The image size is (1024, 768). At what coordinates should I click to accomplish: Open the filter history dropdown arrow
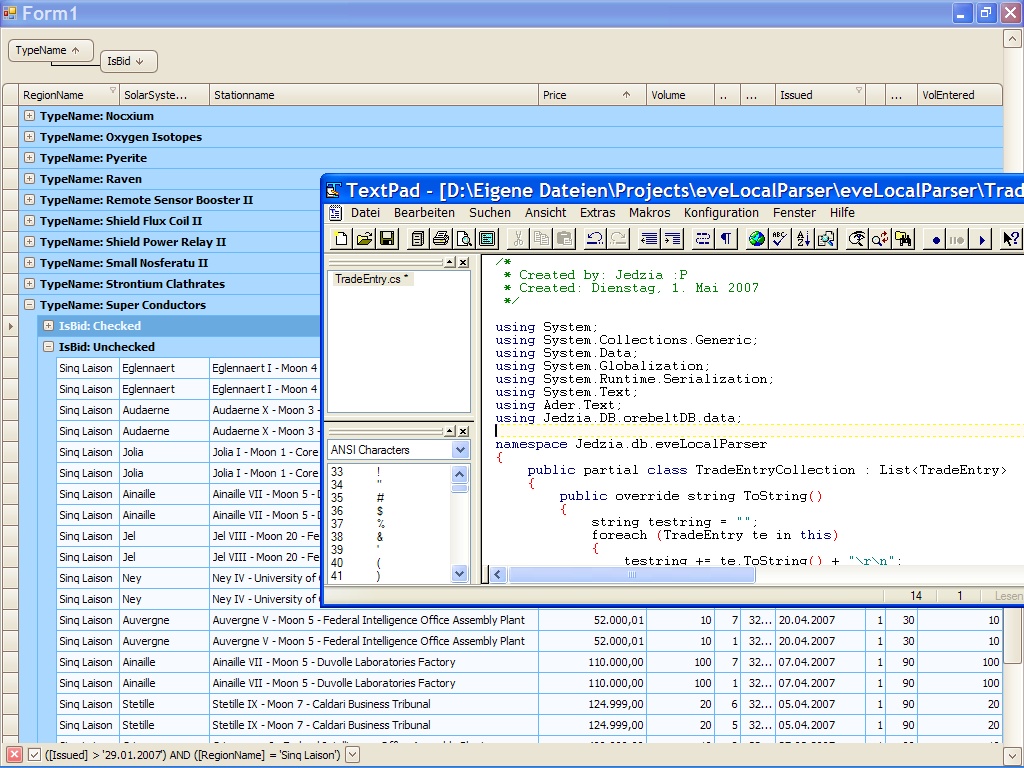coord(352,755)
